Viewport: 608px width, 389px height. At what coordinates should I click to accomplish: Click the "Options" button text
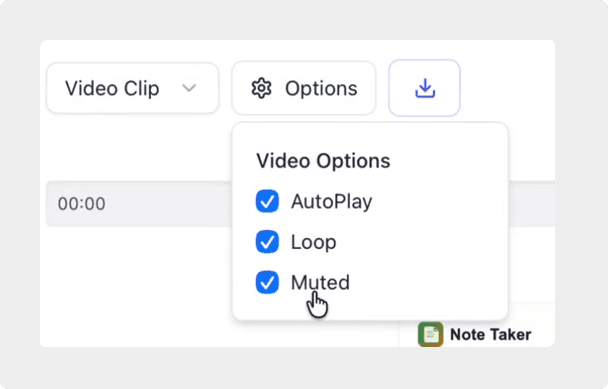pyautogui.click(x=321, y=88)
